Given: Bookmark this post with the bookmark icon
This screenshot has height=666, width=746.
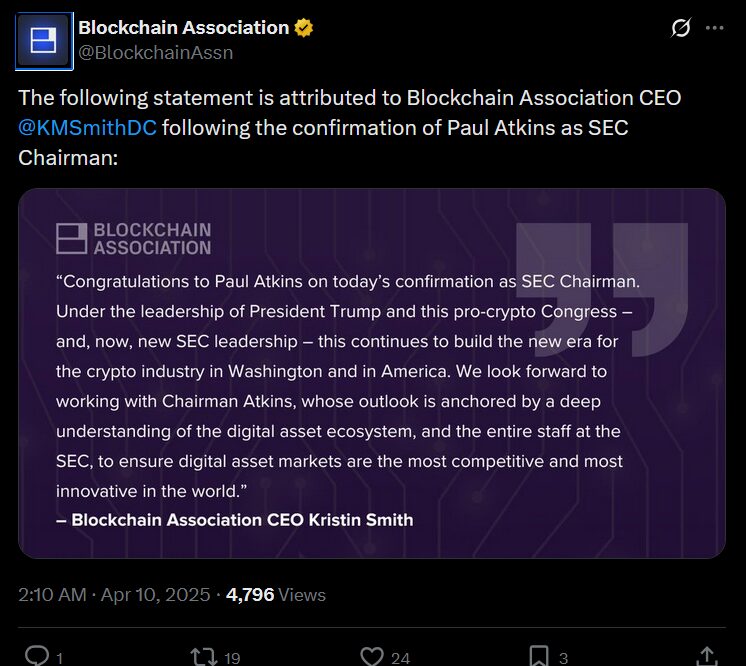Looking at the screenshot, I should (538, 655).
